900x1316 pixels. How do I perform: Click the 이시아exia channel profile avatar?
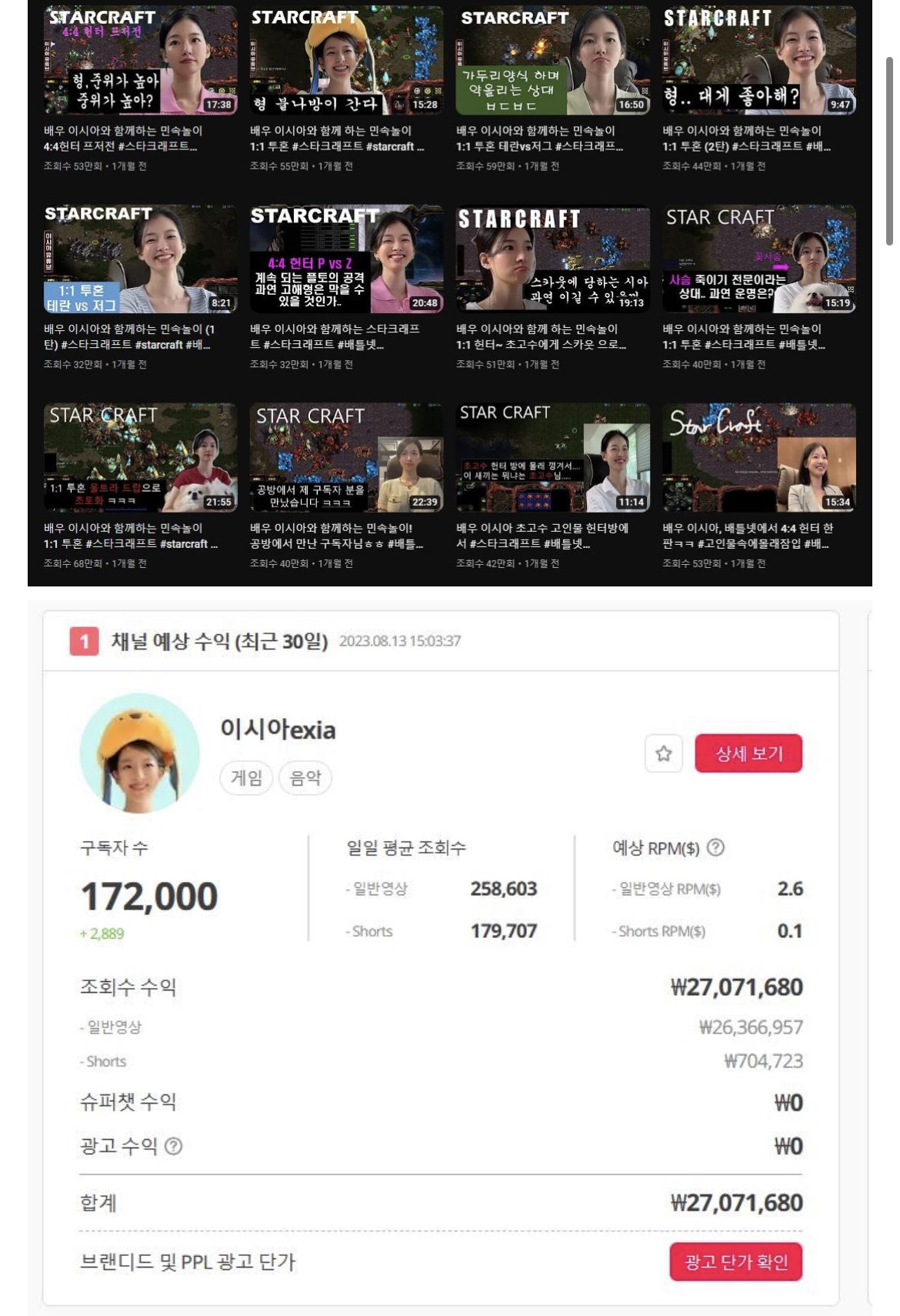139,753
